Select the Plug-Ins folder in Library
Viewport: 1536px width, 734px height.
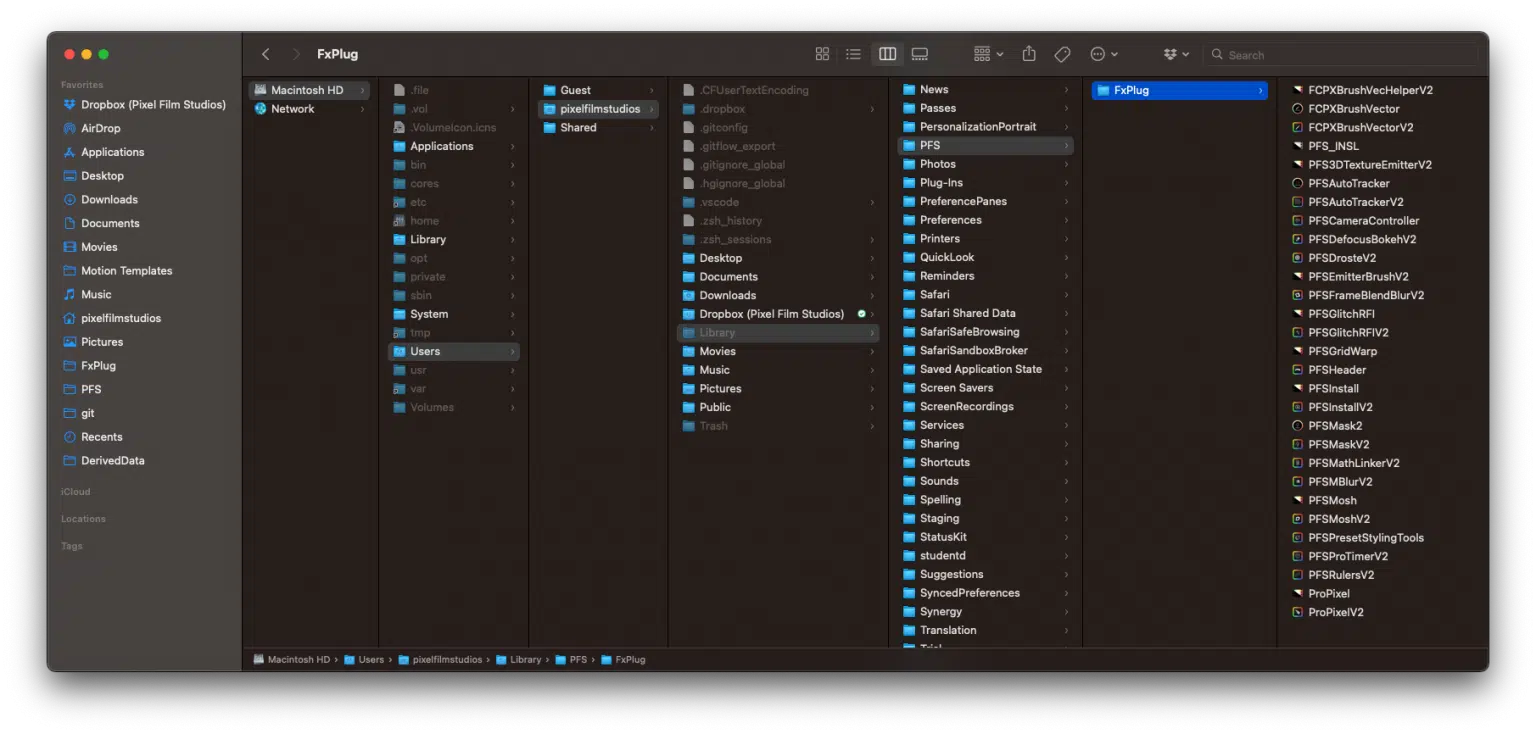(x=985, y=183)
